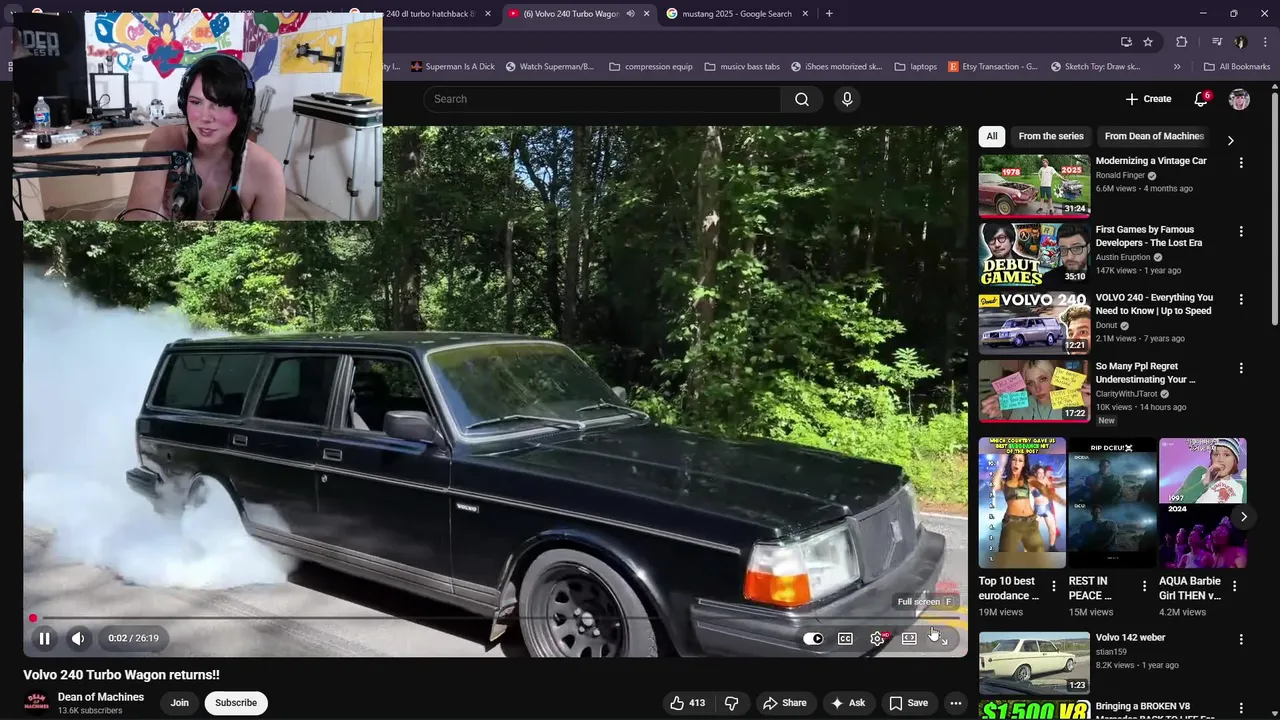Open All Bookmarks folder
Viewport: 1280px width, 720px height.
pyautogui.click(x=1237, y=67)
